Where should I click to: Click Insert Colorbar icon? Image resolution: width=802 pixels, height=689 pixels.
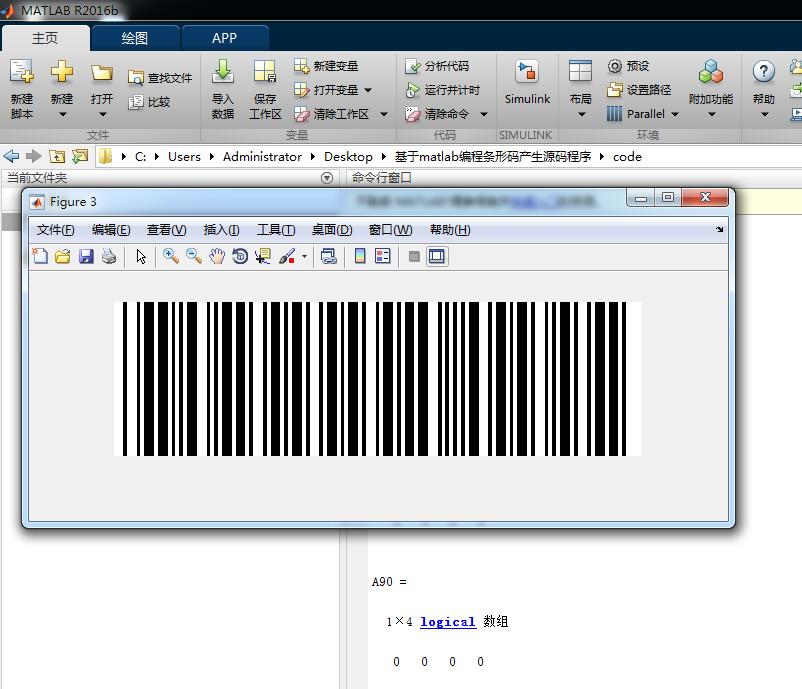click(360, 256)
